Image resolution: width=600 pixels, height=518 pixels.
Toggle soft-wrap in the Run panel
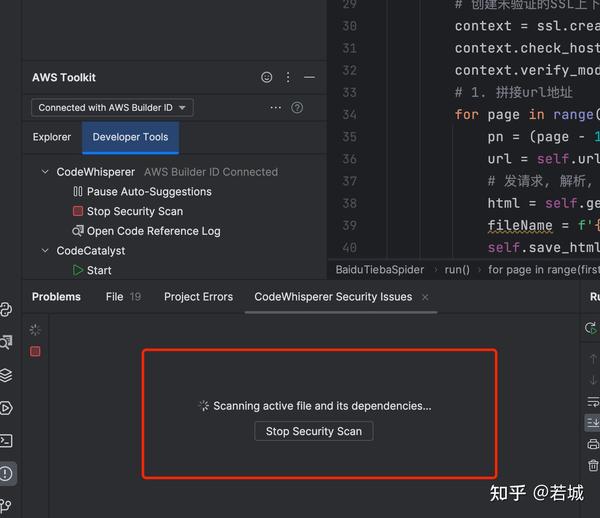[593, 401]
